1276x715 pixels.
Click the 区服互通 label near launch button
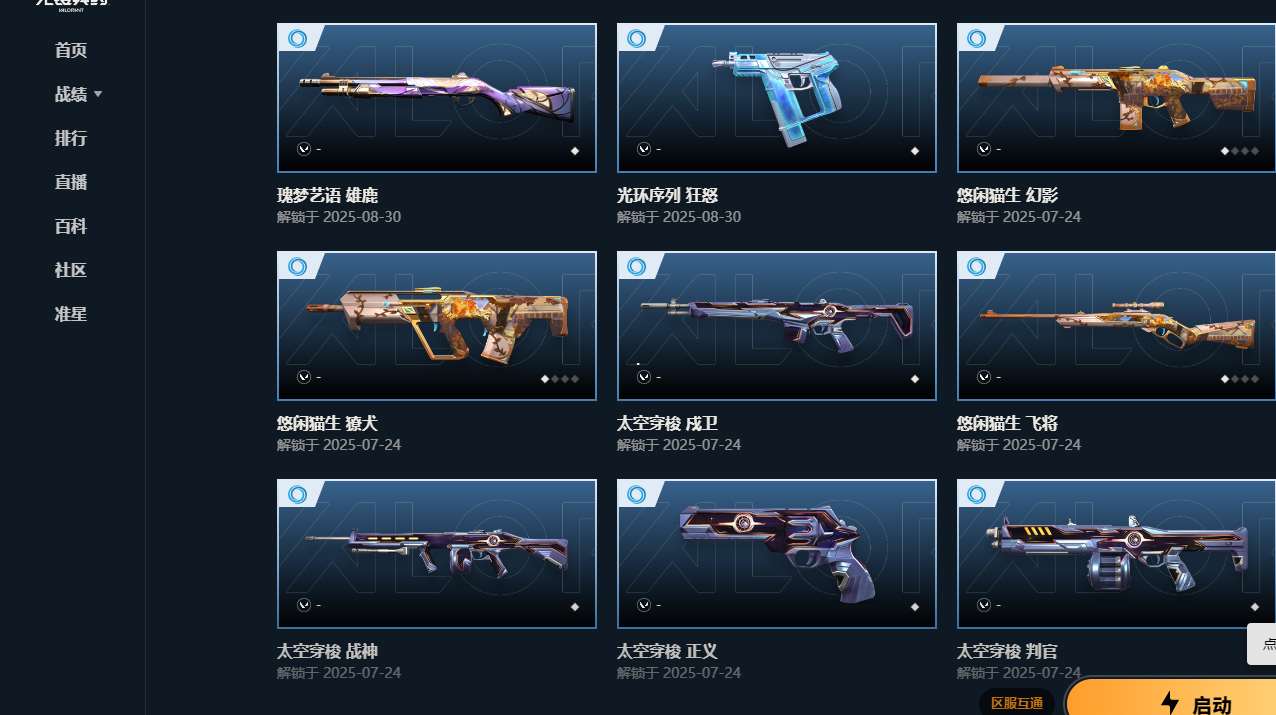[1017, 703]
